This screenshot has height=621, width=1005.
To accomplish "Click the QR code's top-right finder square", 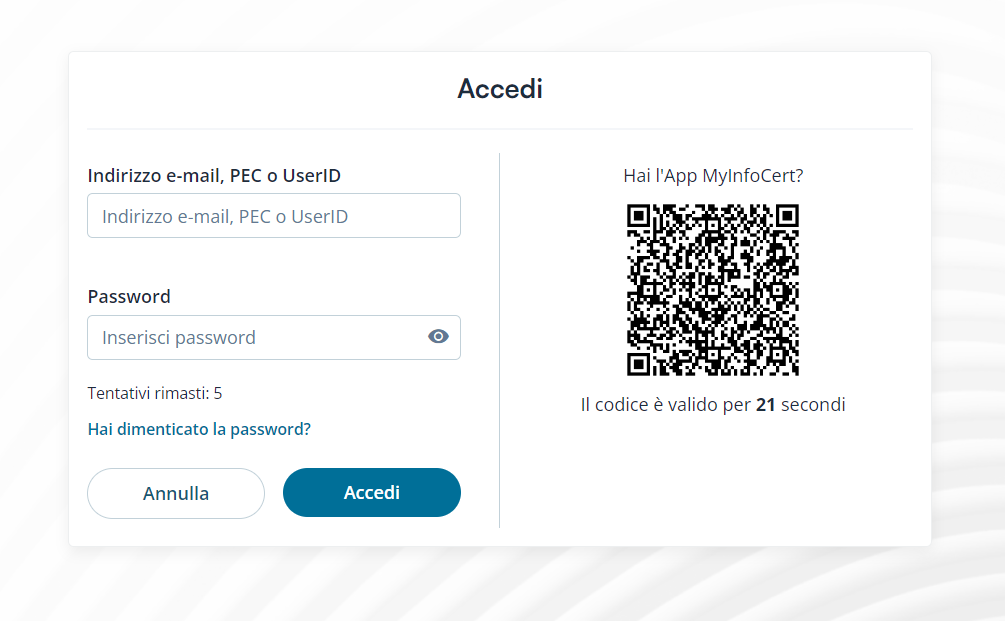I will (786, 217).
